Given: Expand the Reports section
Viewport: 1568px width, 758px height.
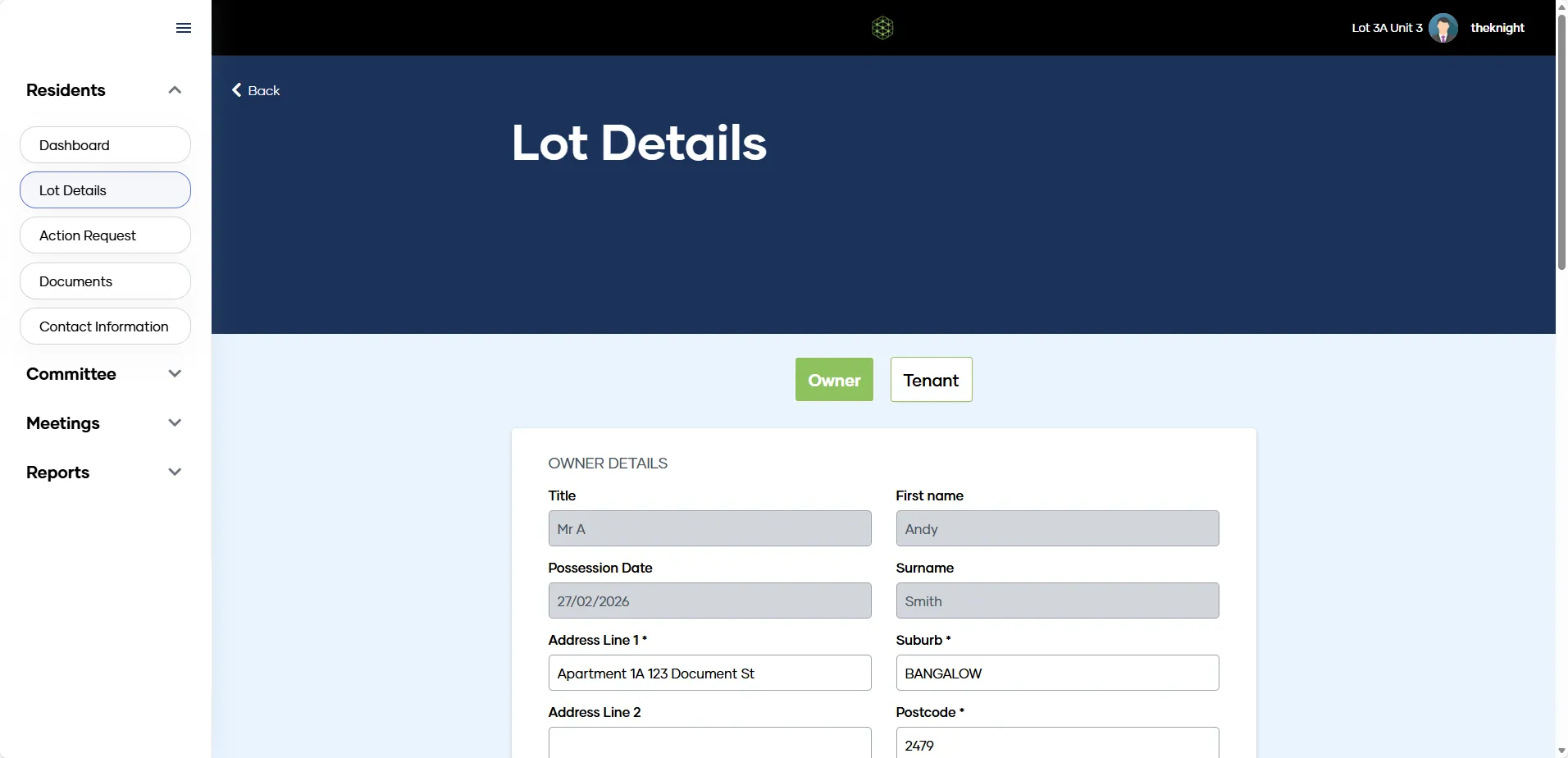Looking at the screenshot, I should [104, 473].
